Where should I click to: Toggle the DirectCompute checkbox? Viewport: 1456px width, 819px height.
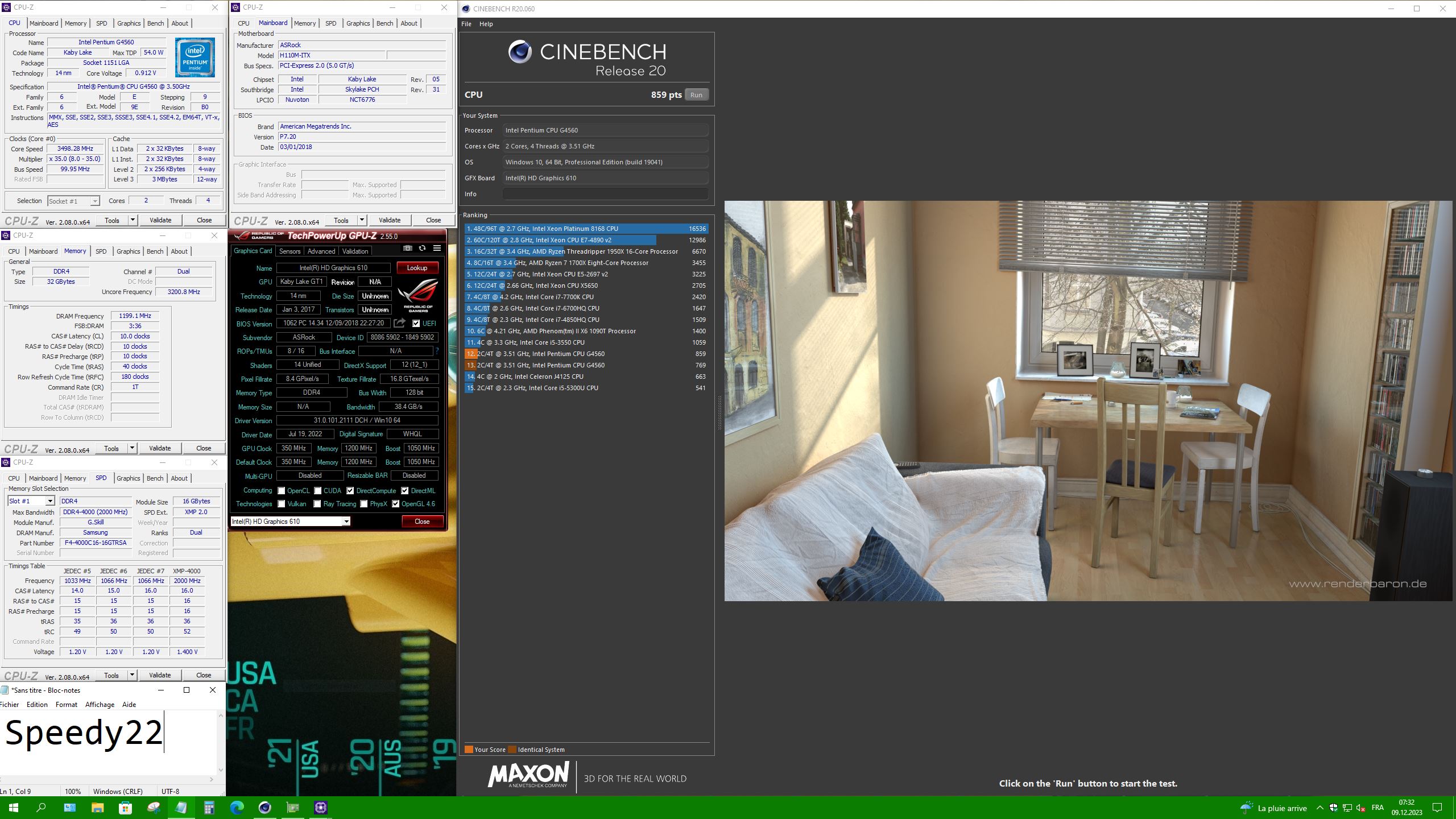click(350, 490)
